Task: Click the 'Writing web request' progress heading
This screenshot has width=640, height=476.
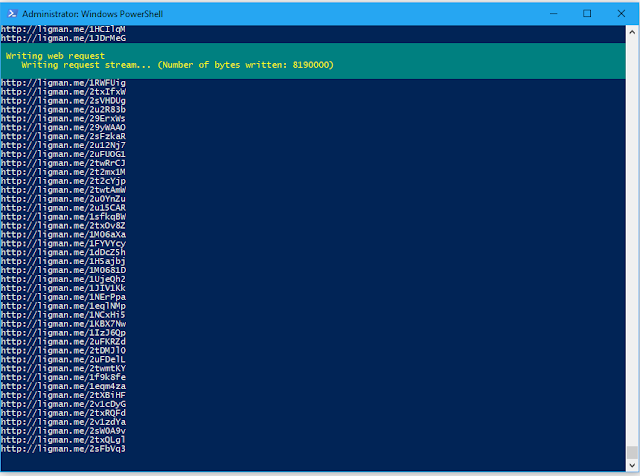Action: click(55, 56)
